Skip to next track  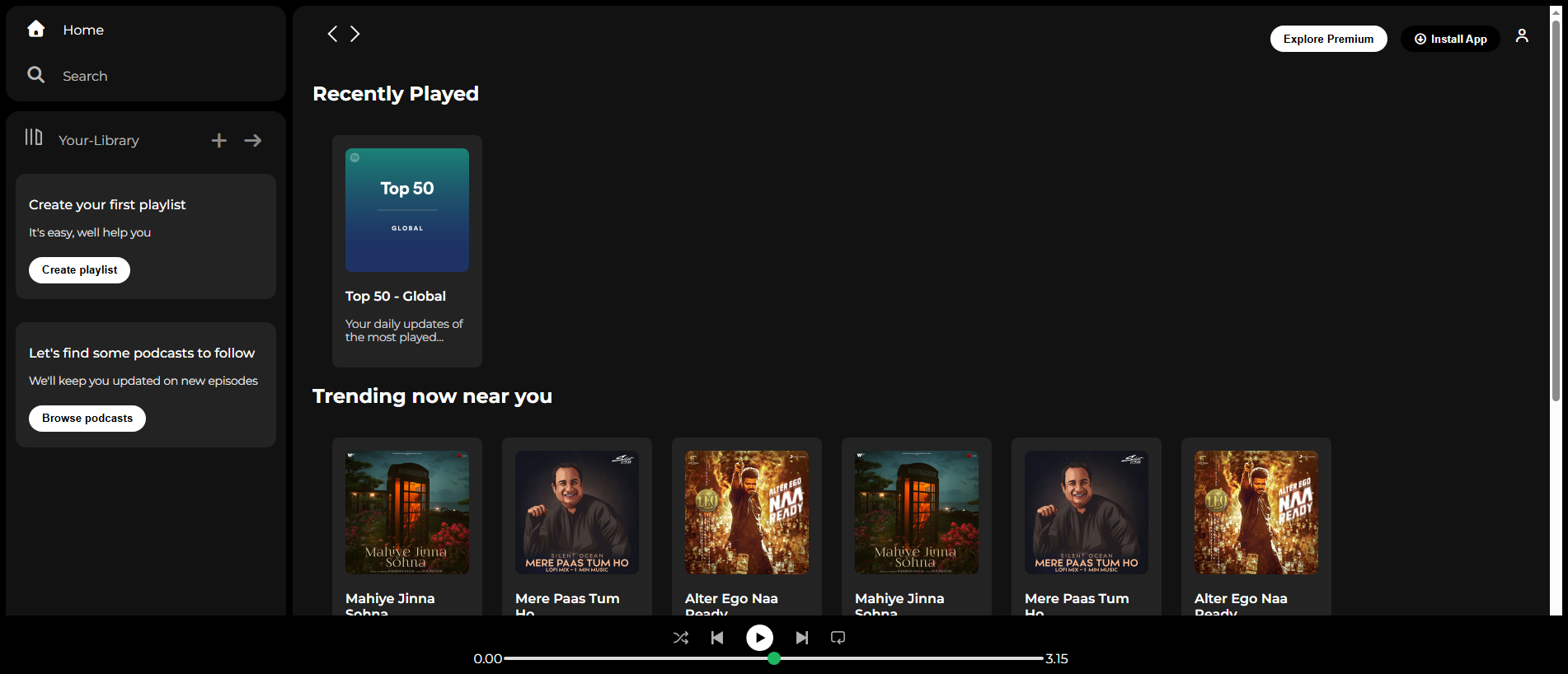tap(802, 638)
